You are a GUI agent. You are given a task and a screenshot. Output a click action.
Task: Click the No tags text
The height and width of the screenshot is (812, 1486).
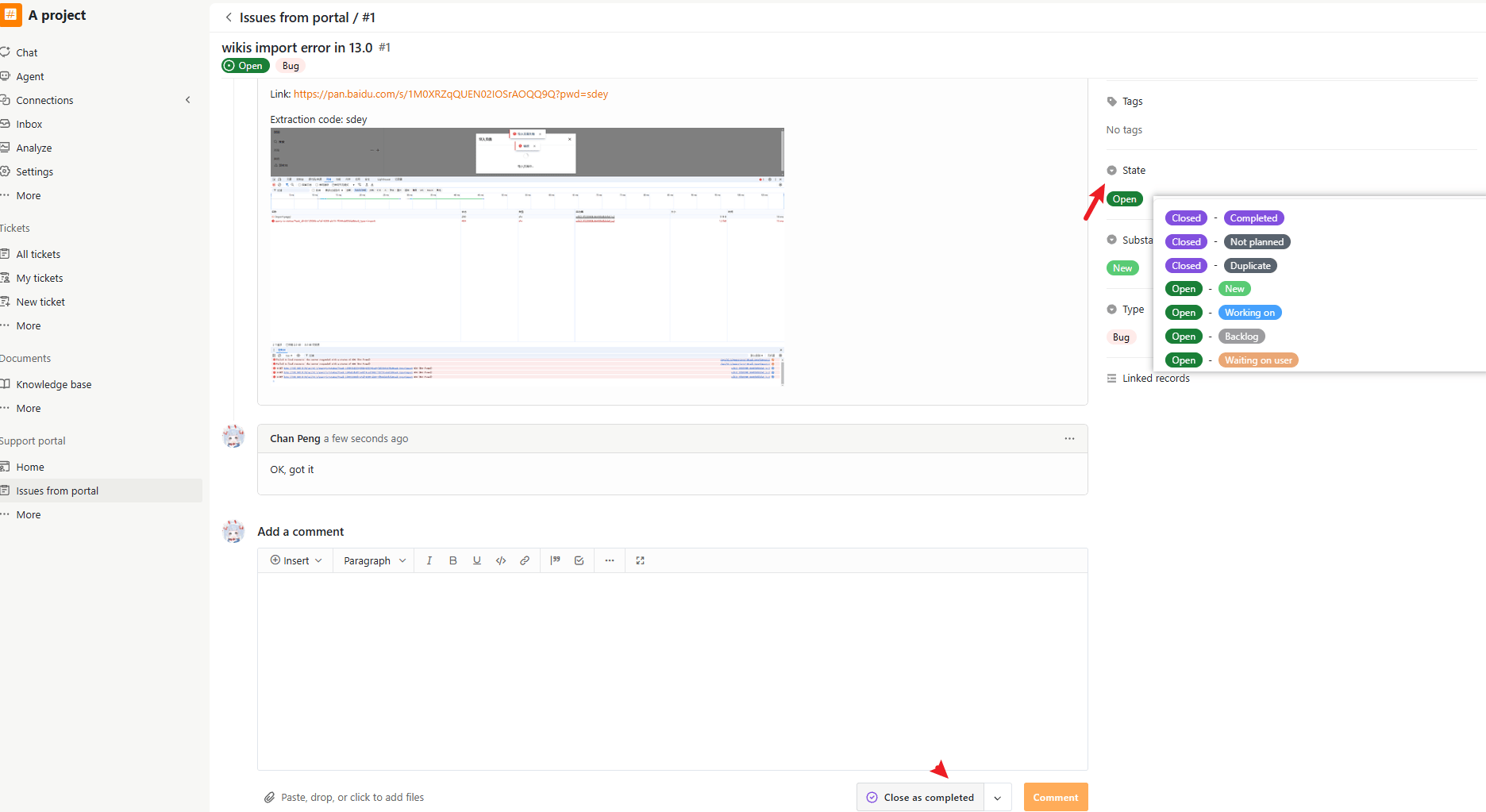click(1124, 130)
